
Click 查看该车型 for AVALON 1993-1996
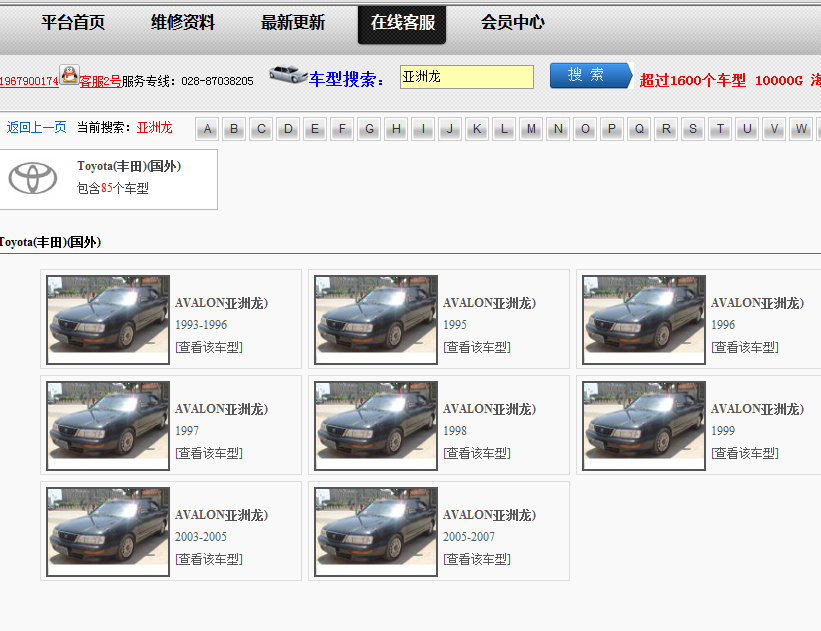point(209,347)
